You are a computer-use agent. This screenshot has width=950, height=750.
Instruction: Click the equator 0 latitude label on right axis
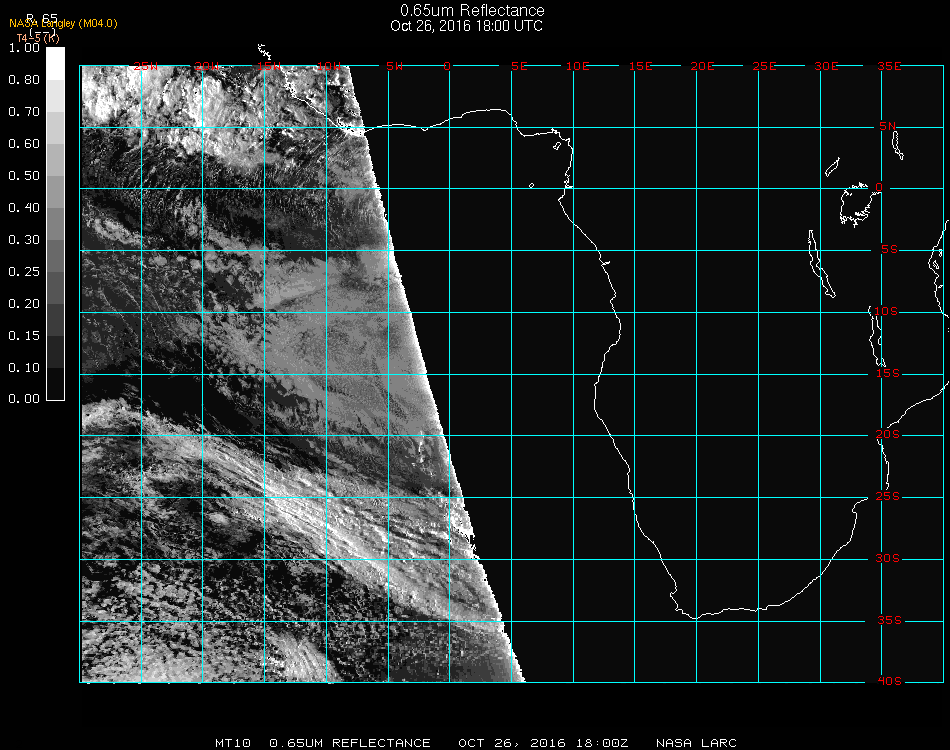click(x=879, y=187)
